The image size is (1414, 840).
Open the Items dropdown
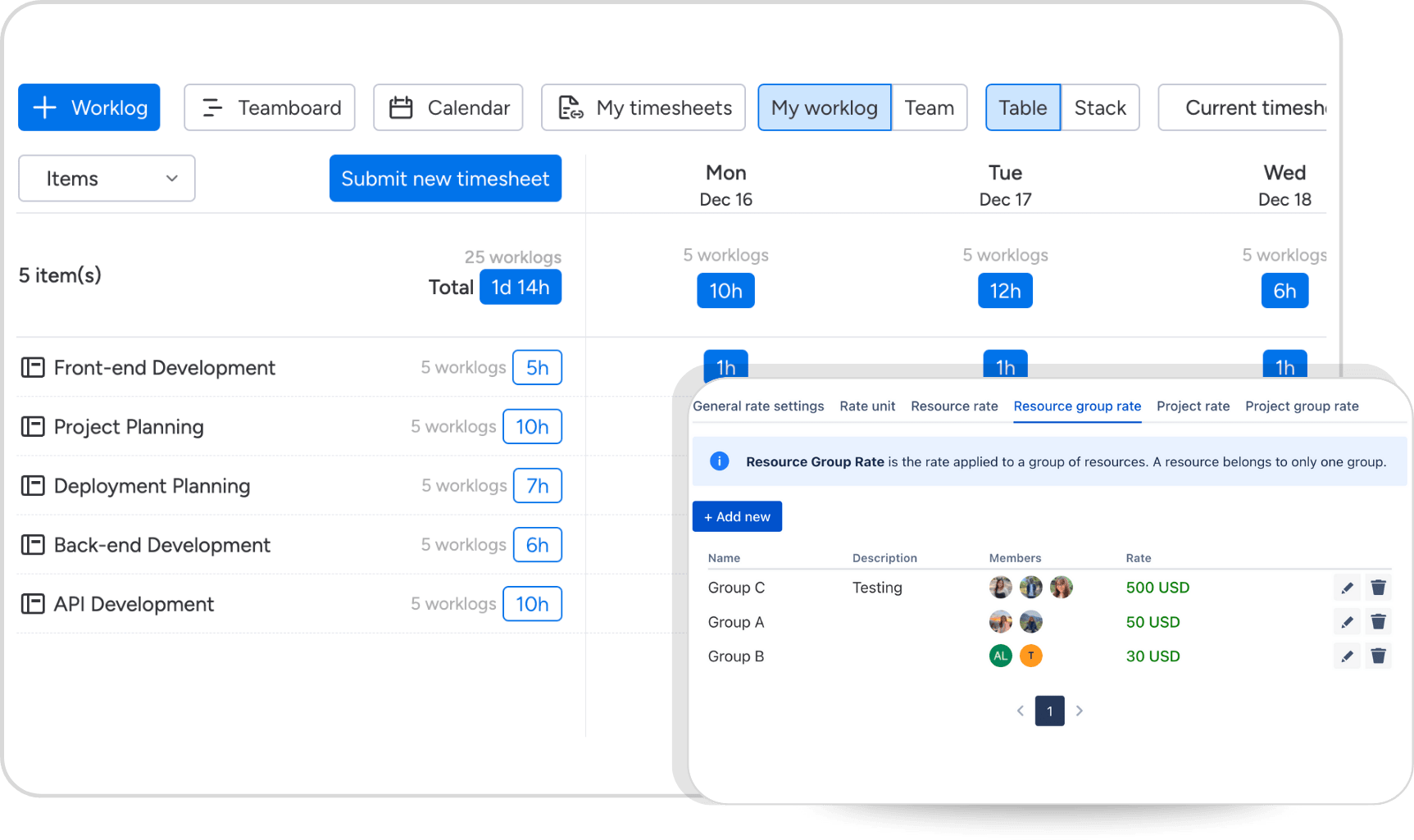coord(106,178)
